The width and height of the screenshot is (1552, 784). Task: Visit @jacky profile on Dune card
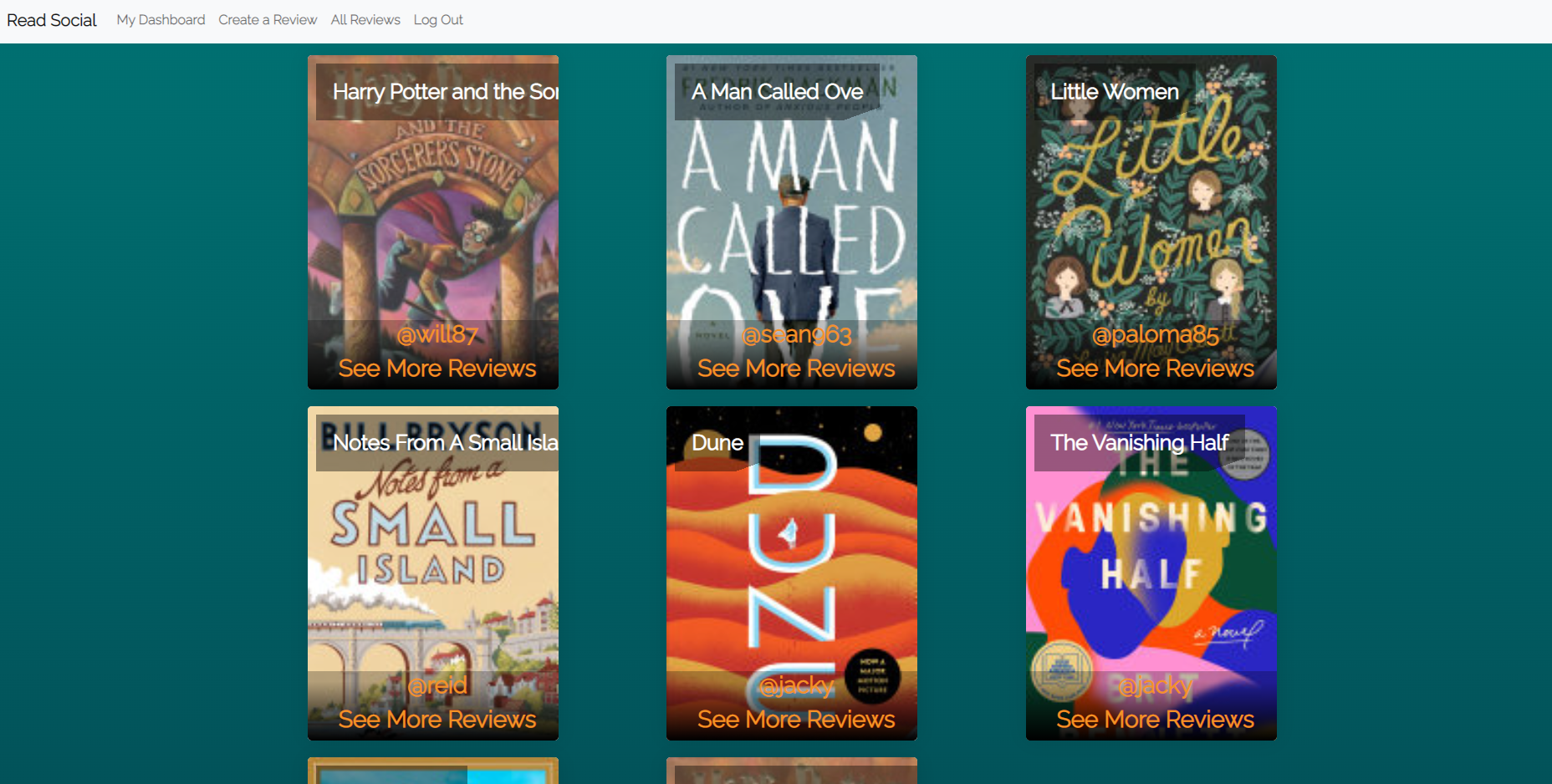tap(796, 686)
